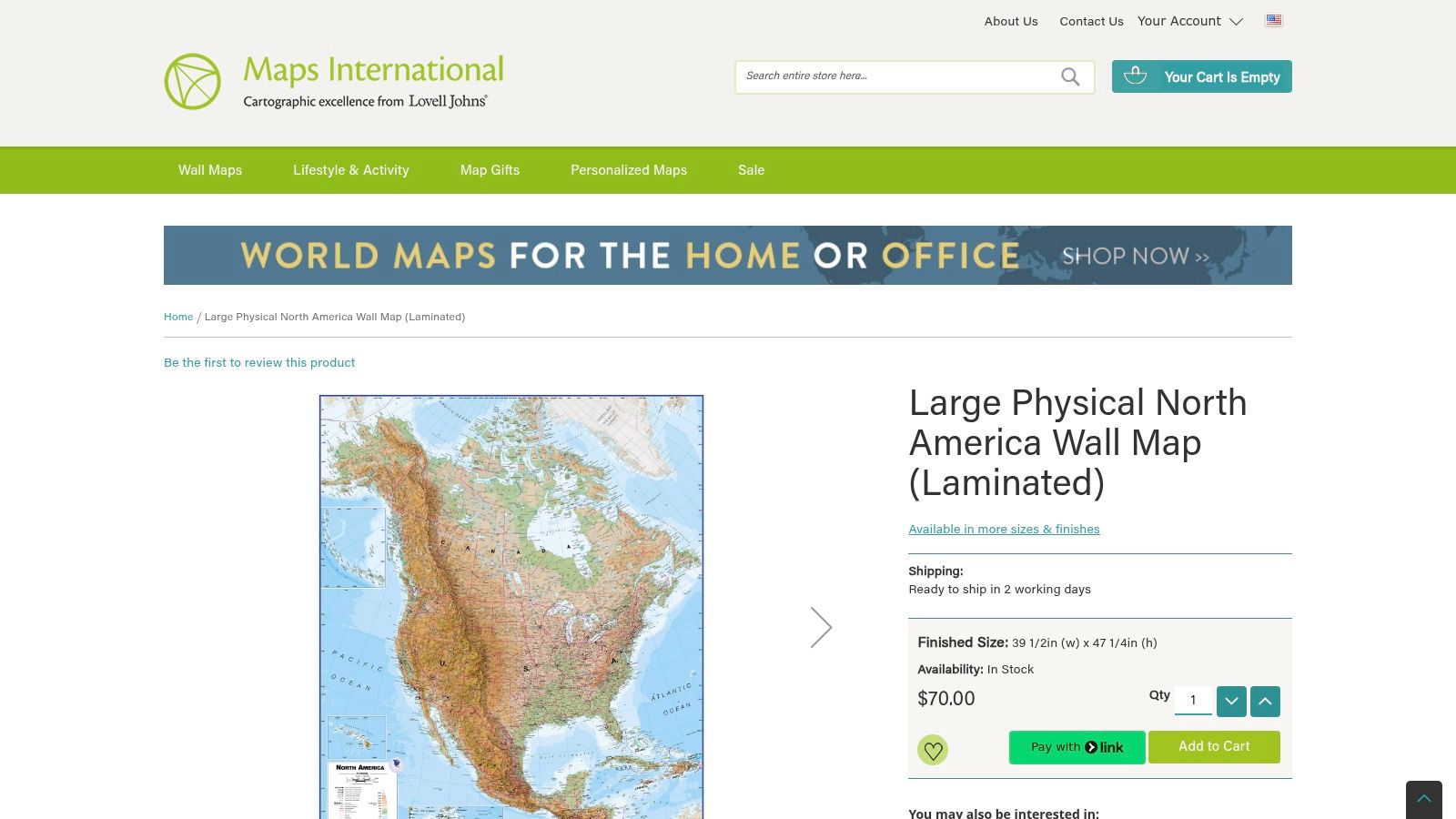Image resolution: width=1456 pixels, height=819 pixels.
Task: Click Available in more sizes & finishes
Action: click(1004, 529)
